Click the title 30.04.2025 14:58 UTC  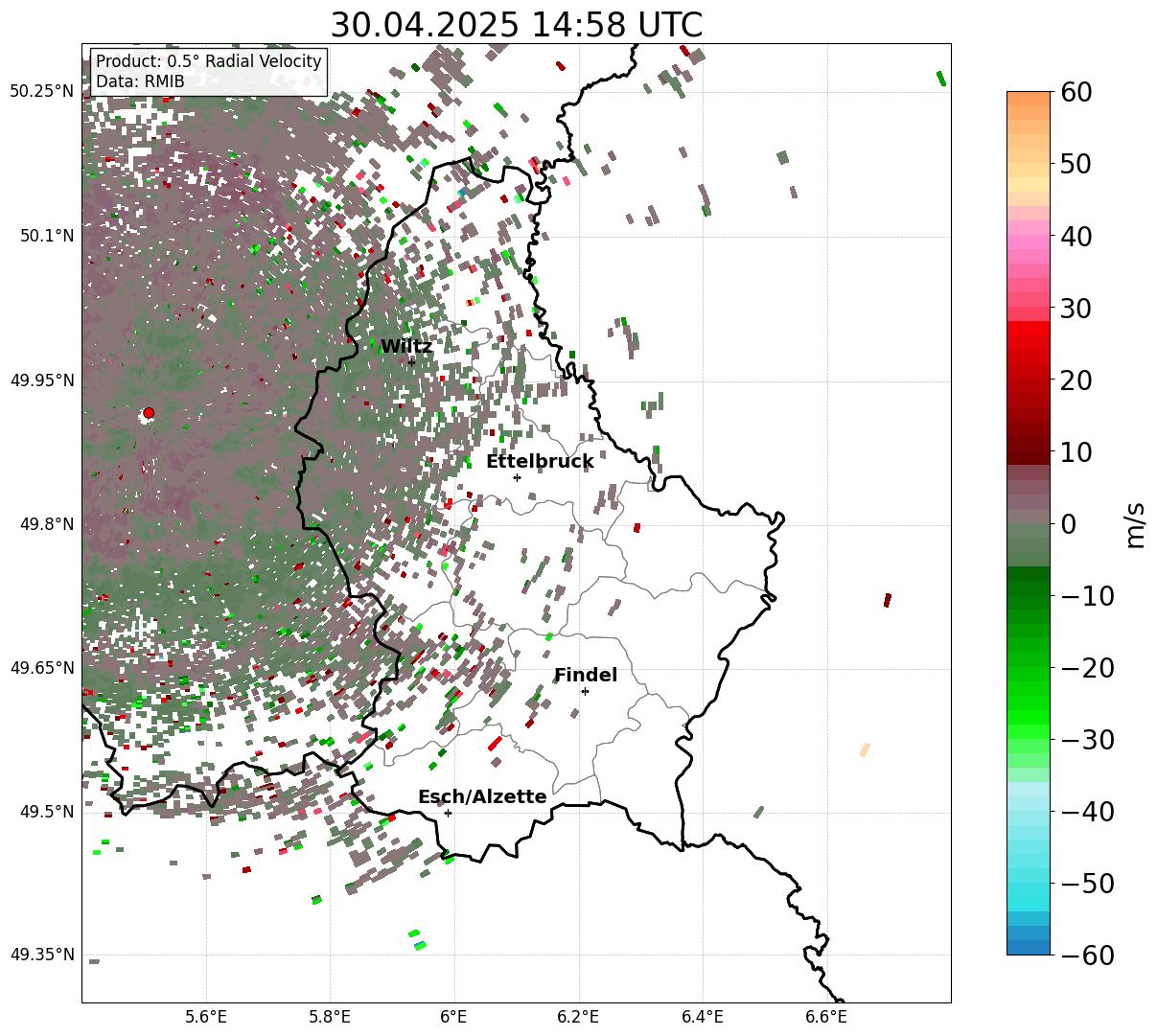(516, 25)
